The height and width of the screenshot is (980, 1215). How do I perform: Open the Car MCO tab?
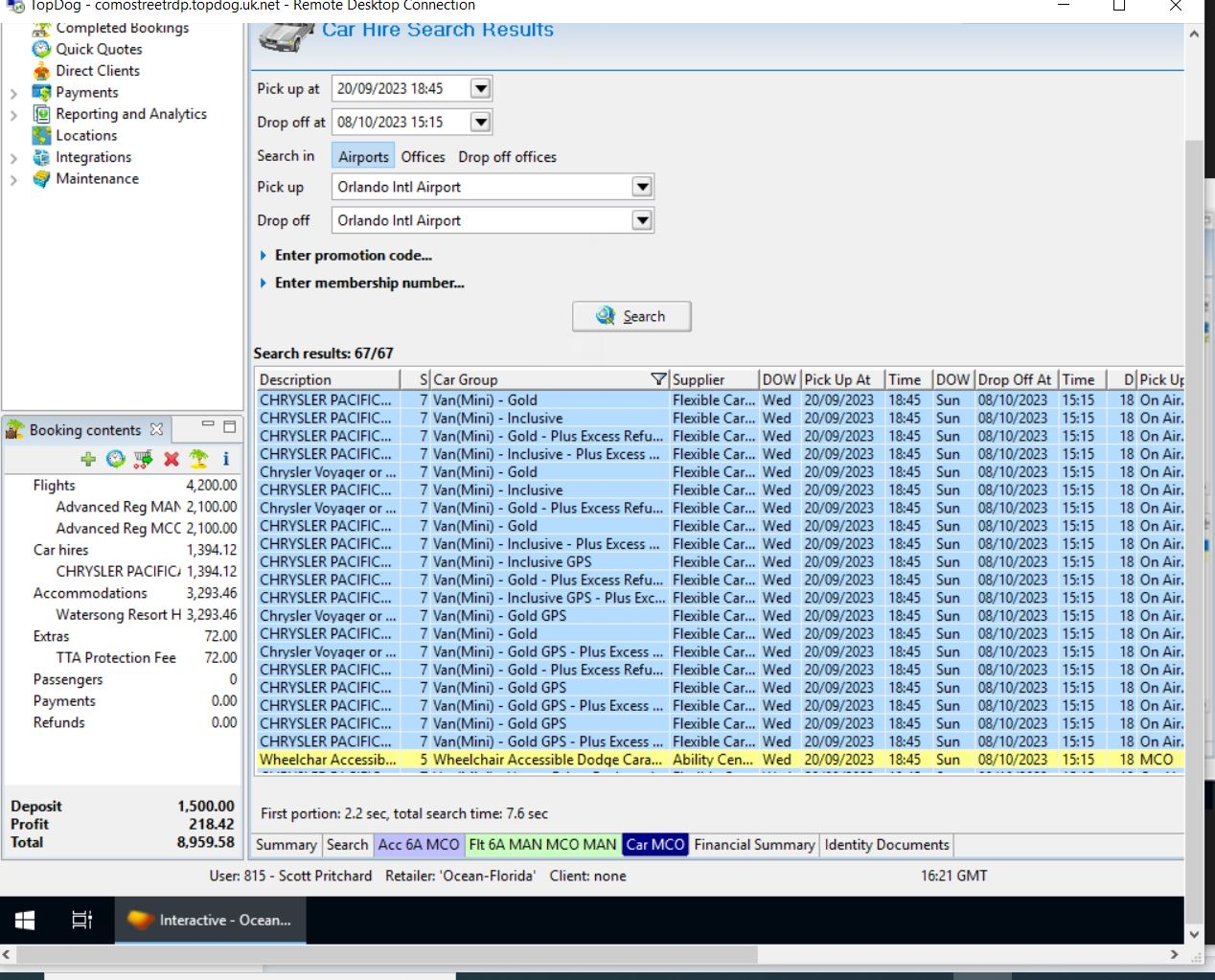pyautogui.click(x=655, y=845)
